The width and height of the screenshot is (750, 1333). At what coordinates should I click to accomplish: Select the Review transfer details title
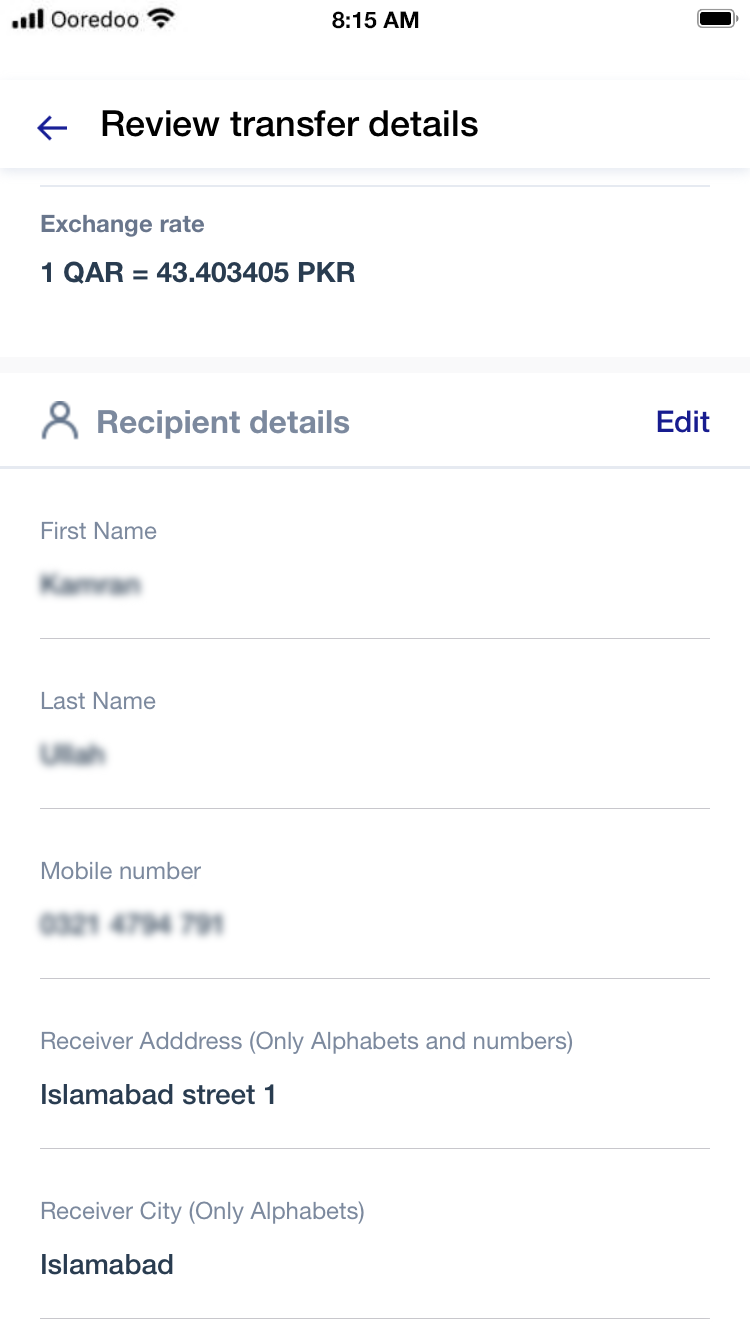point(290,124)
